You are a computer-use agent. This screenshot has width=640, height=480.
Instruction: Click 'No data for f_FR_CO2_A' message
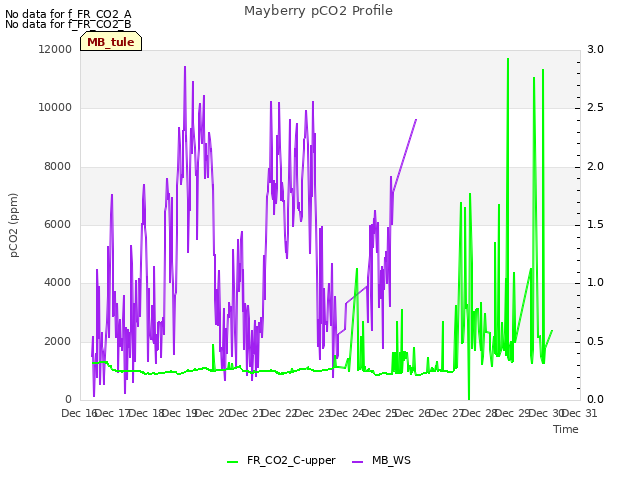(x=68, y=14)
